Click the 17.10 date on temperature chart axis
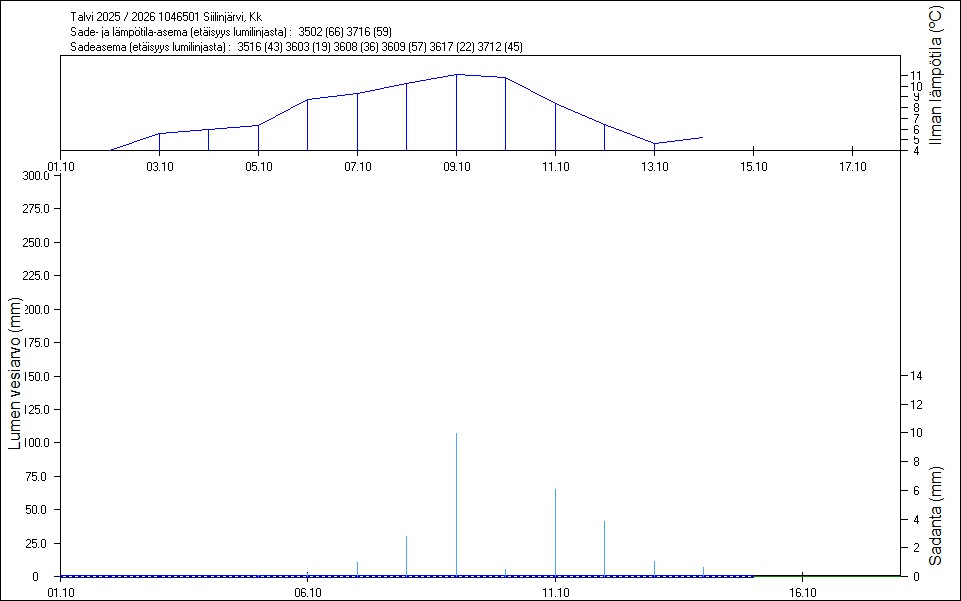The width and height of the screenshot is (961, 601). 852,166
